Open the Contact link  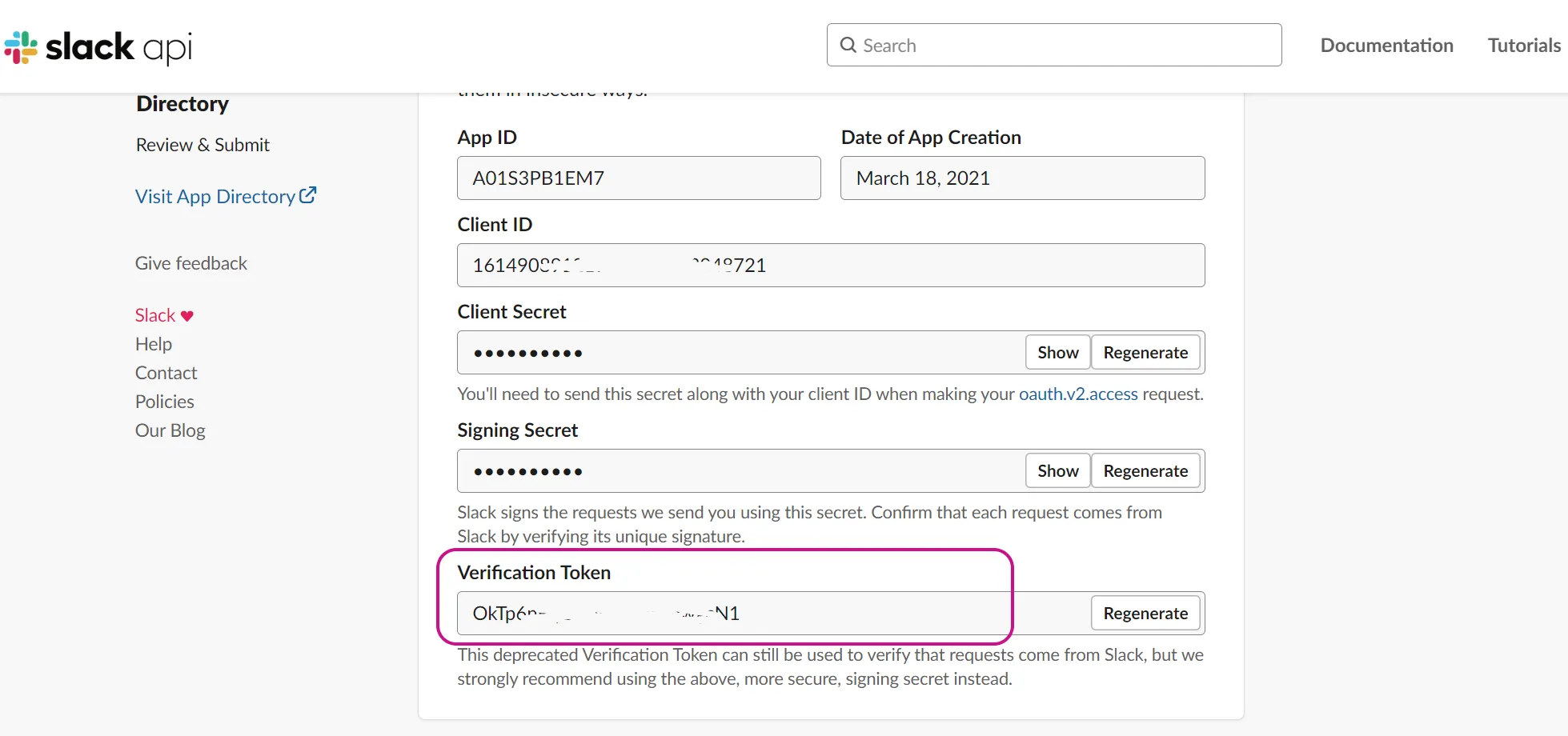(x=166, y=373)
